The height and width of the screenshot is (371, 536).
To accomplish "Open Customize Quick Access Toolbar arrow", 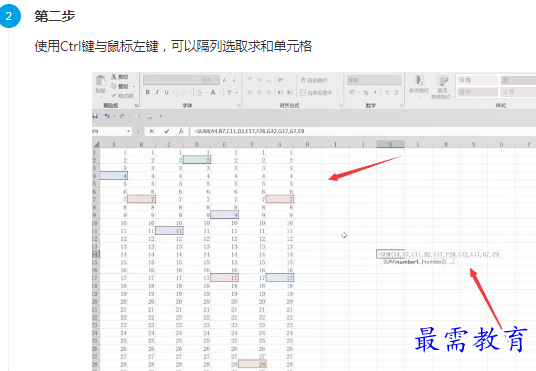I will tap(161, 117).
